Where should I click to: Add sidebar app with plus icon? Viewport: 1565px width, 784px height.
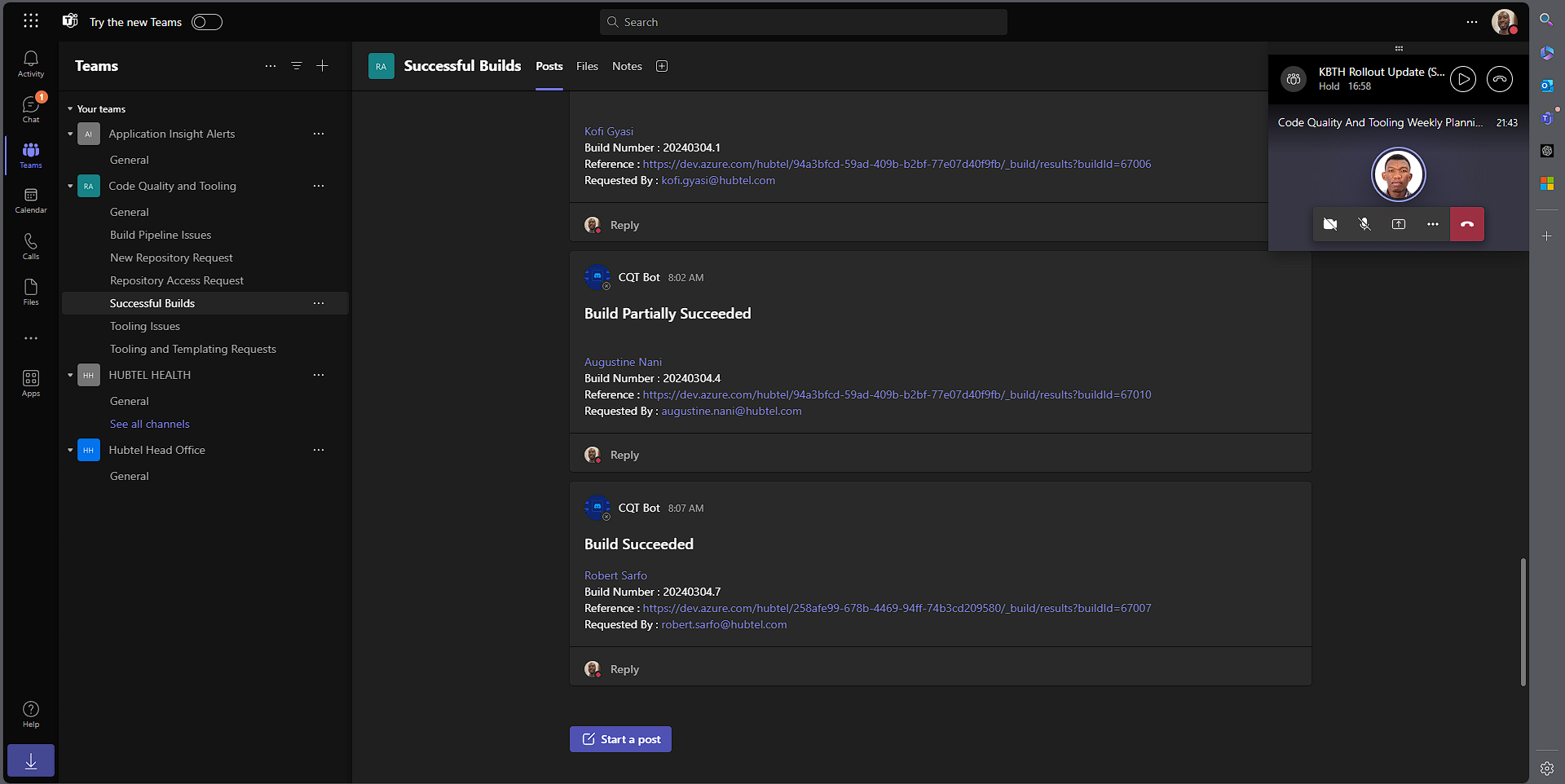[x=1546, y=236]
